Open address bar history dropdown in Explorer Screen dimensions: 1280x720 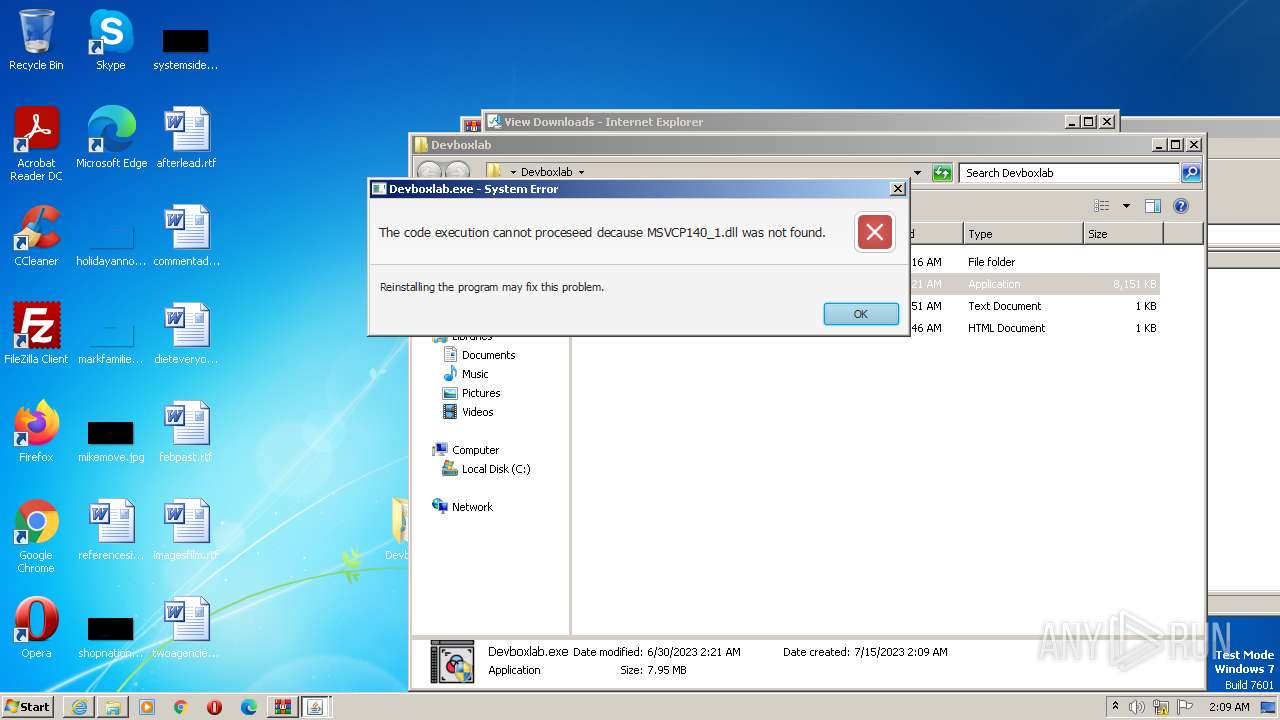917,173
